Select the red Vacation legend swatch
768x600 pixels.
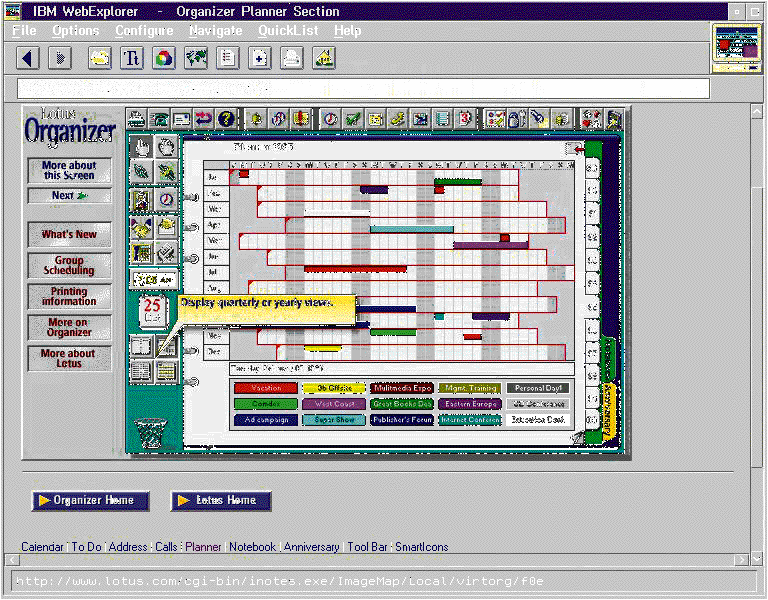pyautogui.click(x=265, y=388)
